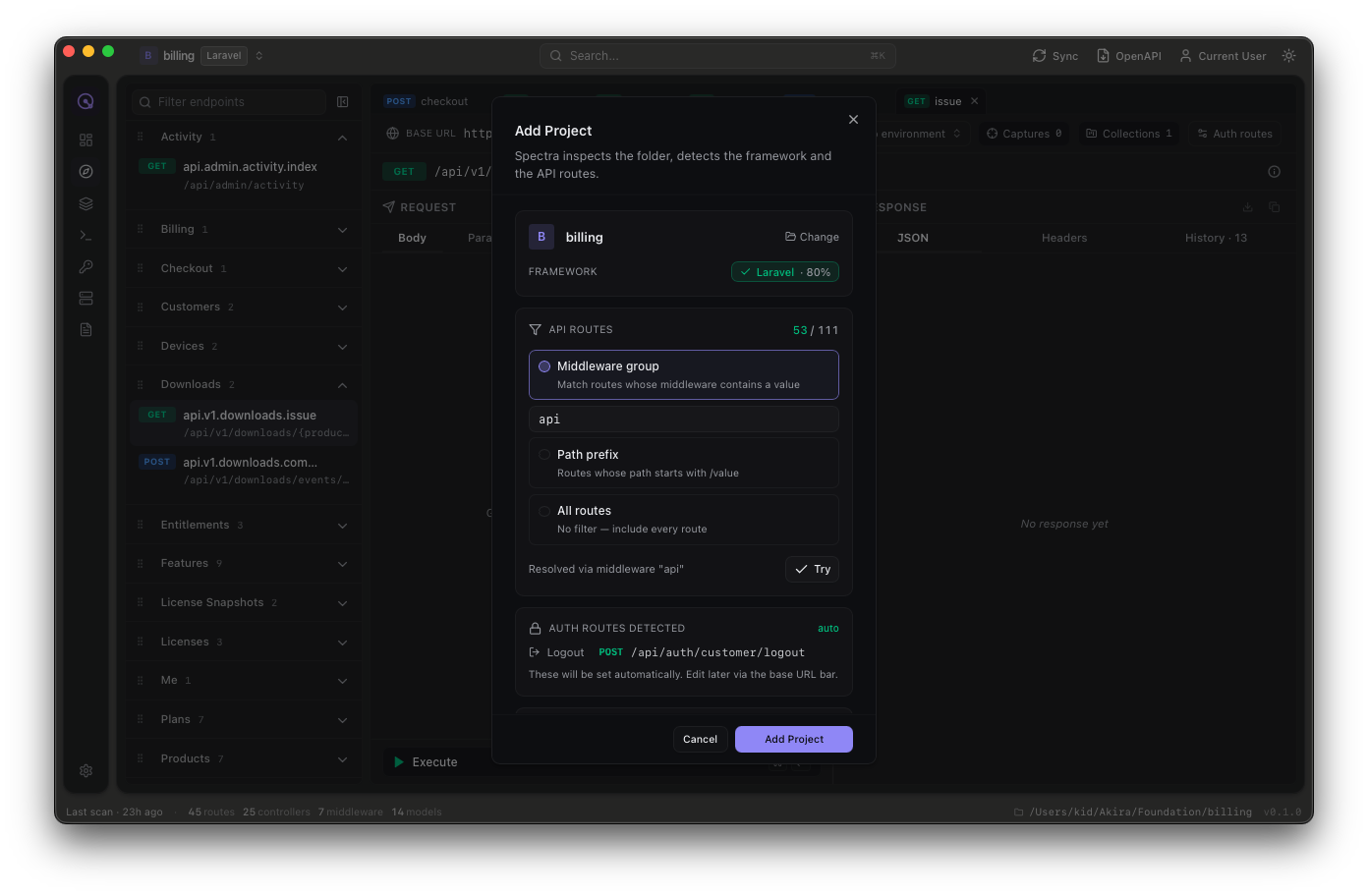This screenshot has height=896, width=1368.
Task: Open the History · 13 tab
Action: (1216, 238)
